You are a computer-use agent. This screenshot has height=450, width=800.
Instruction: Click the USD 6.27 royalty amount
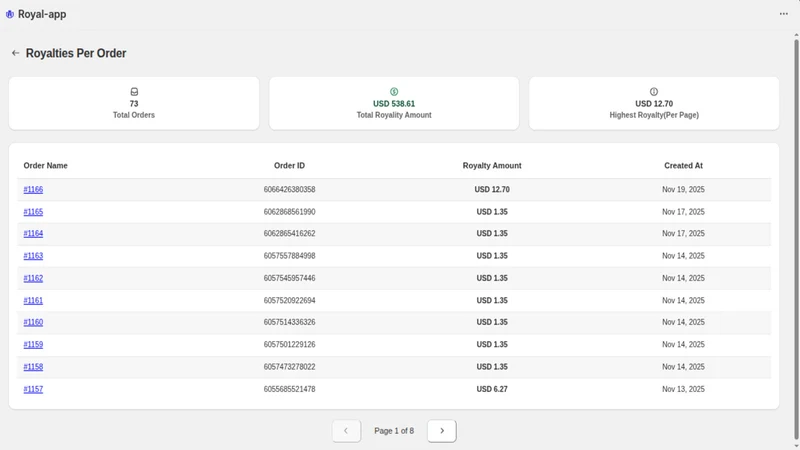click(492, 389)
